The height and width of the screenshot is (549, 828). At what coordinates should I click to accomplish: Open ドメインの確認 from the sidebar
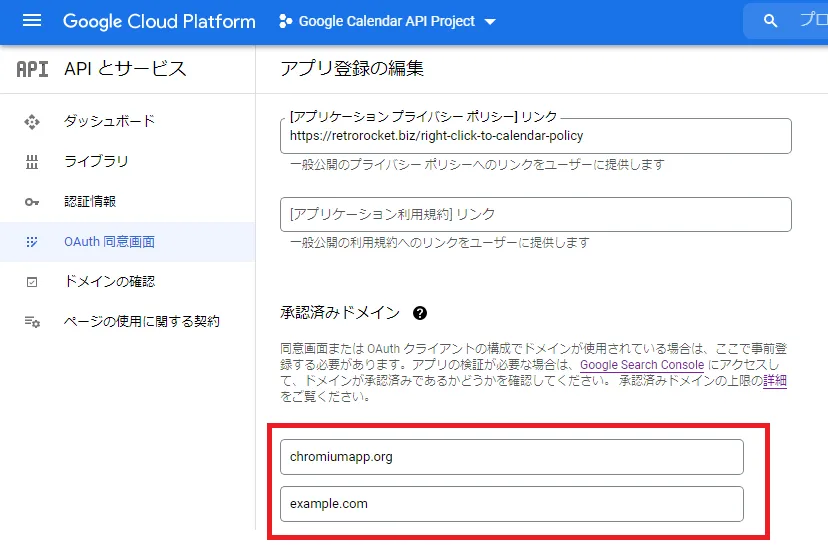click(x=109, y=282)
